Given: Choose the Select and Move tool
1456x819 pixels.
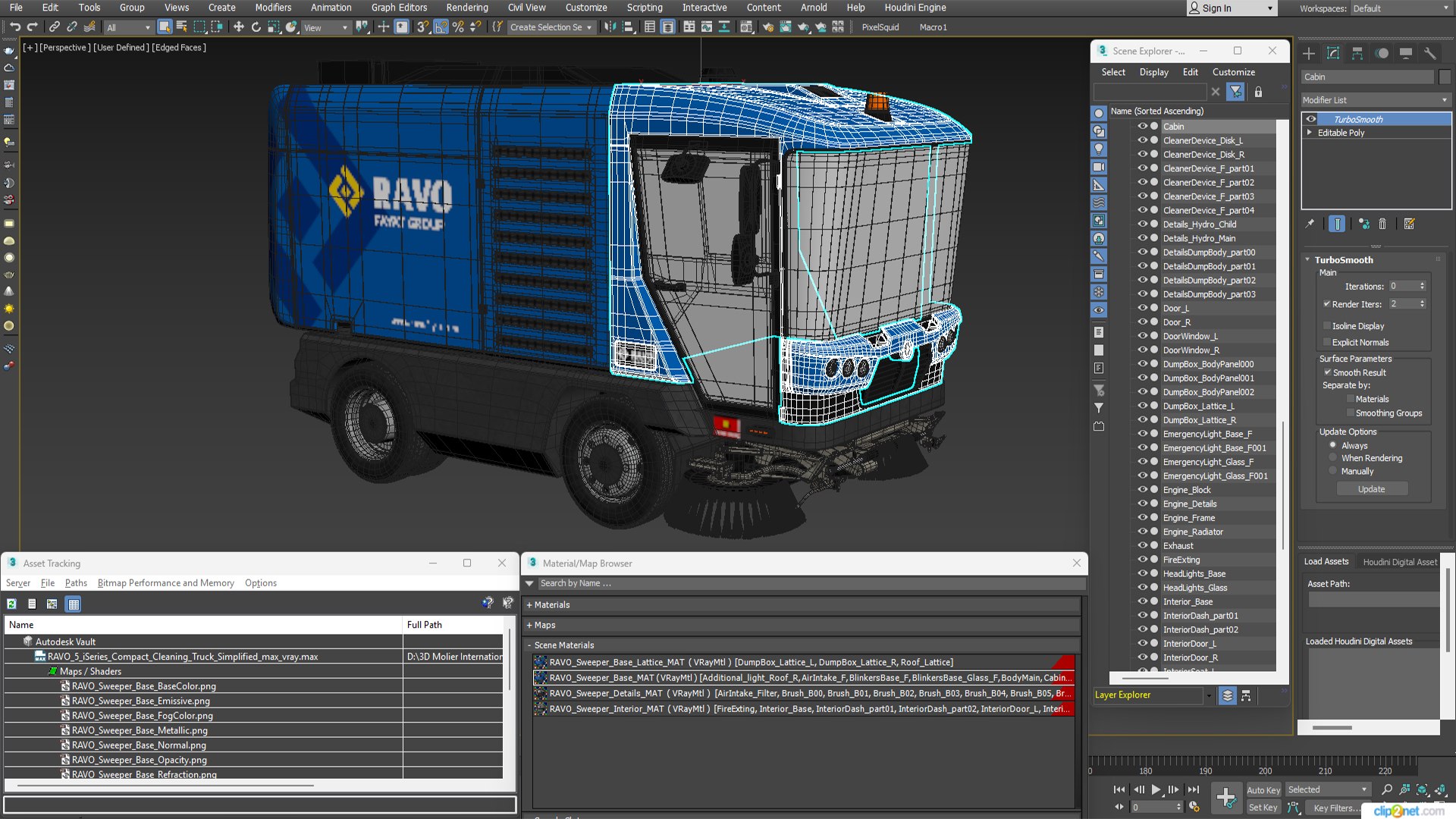Looking at the screenshot, I should click(x=238, y=27).
